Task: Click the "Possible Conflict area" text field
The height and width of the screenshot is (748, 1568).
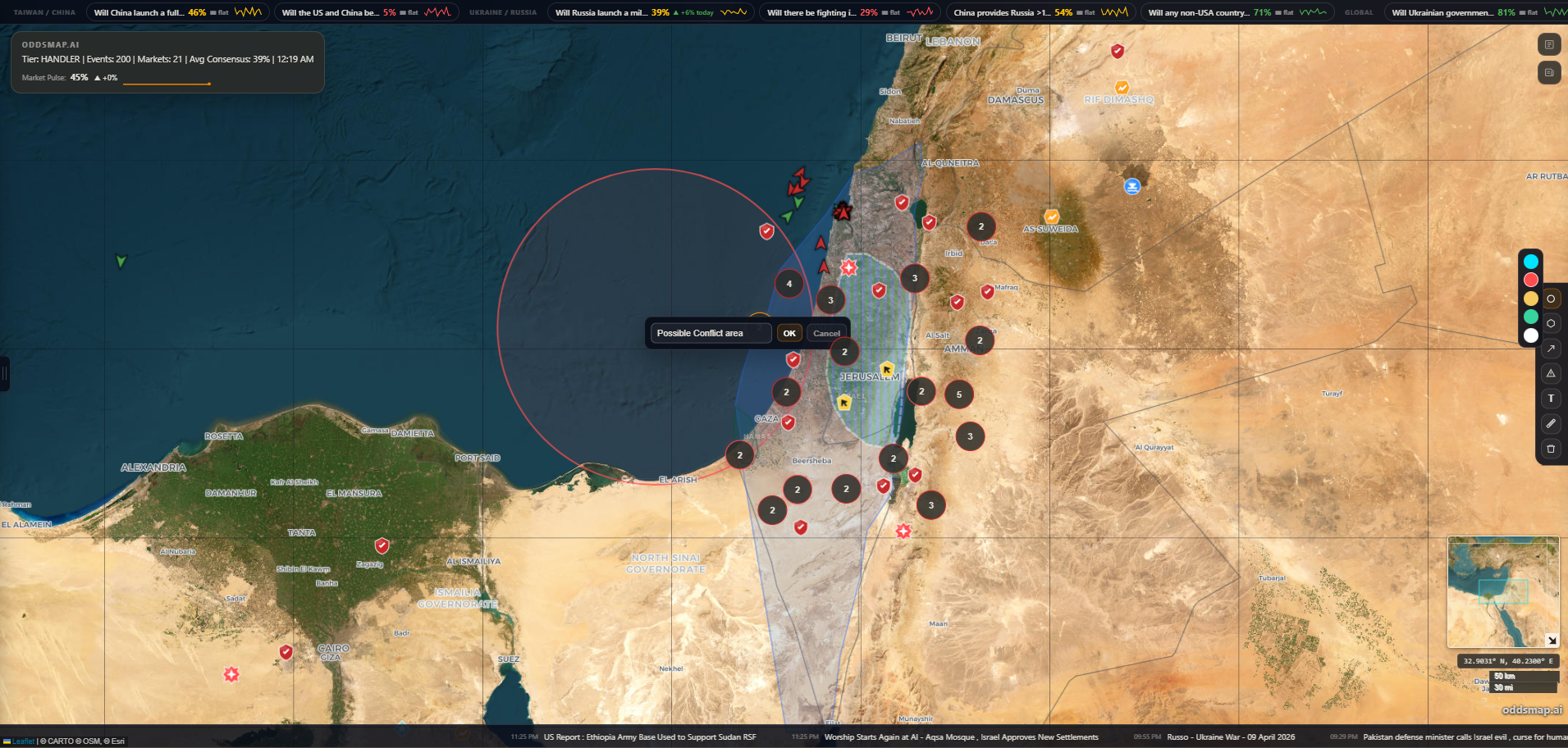Action: point(711,333)
